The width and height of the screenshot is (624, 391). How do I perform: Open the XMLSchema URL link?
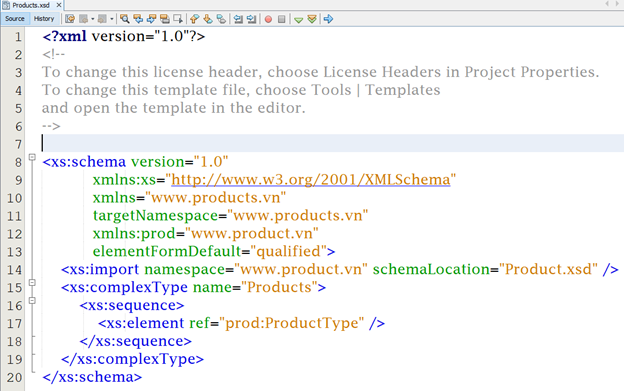(x=311, y=180)
